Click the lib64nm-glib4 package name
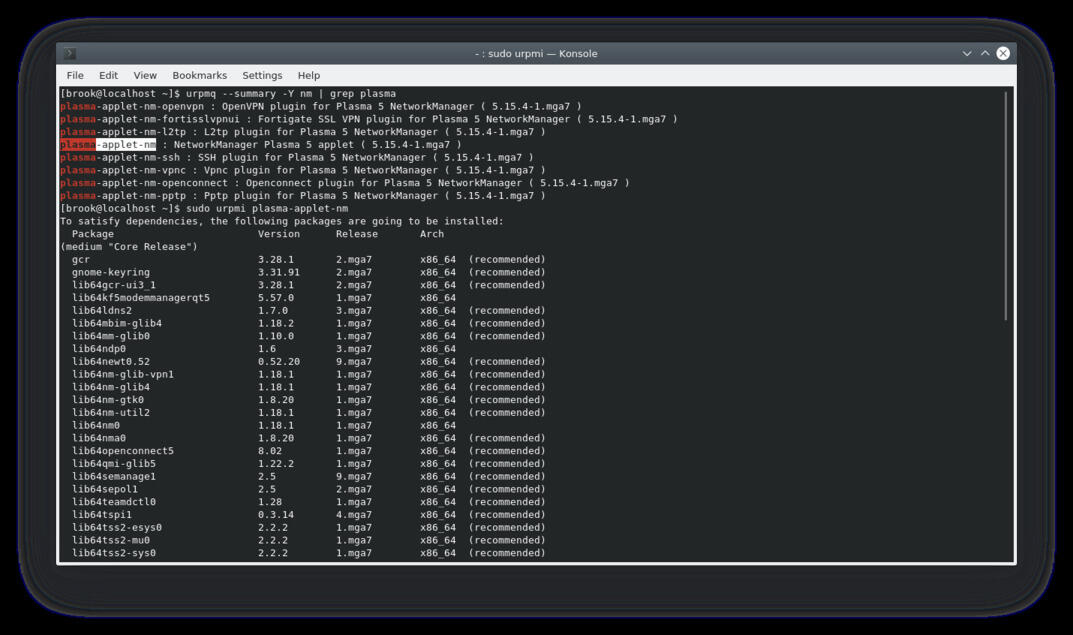Image resolution: width=1073 pixels, height=635 pixels. tap(111, 387)
